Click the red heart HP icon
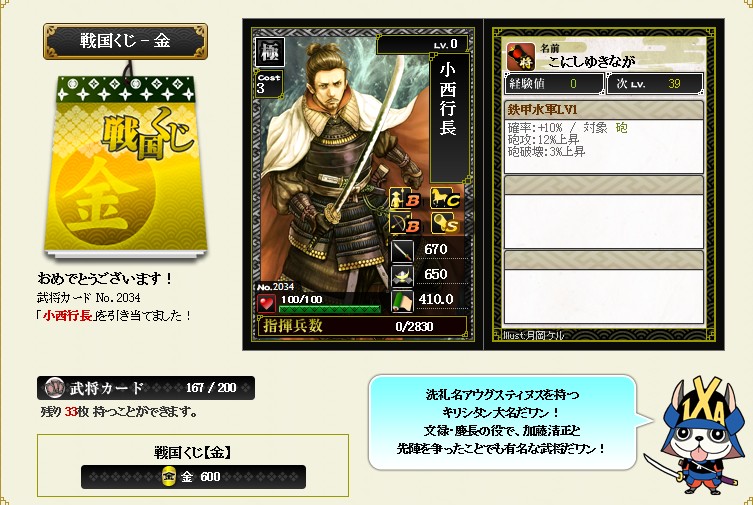753x505 pixels. [266, 303]
